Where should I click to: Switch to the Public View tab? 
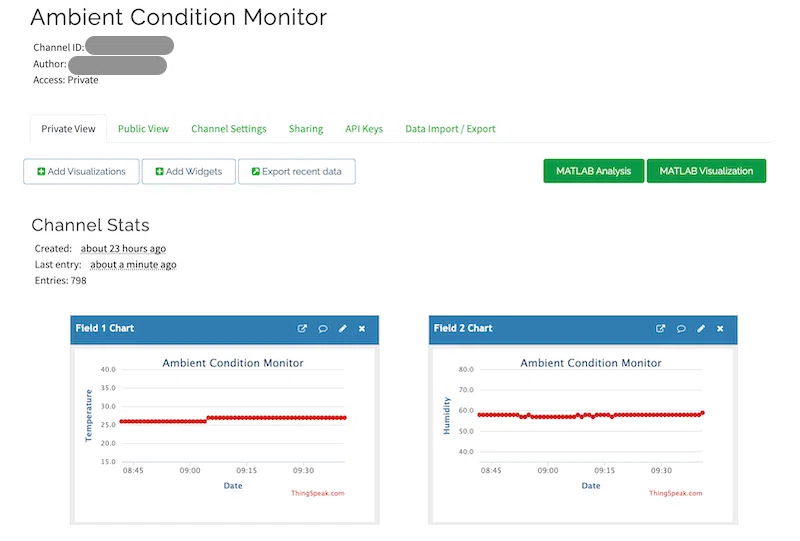tap(143, 129)
